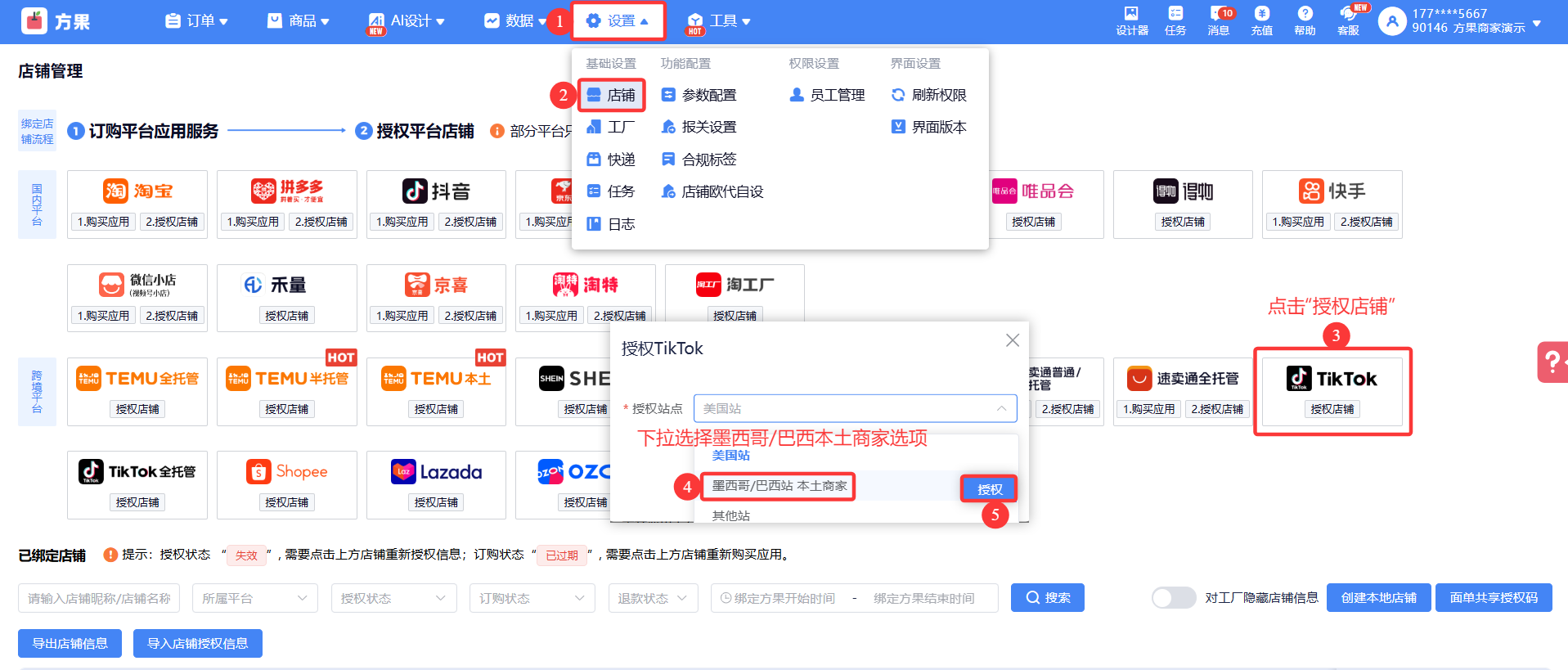The image size is (1568, 670).
Task: Select 店铺 in the settings menu
Action: click(x=612, y=95)
